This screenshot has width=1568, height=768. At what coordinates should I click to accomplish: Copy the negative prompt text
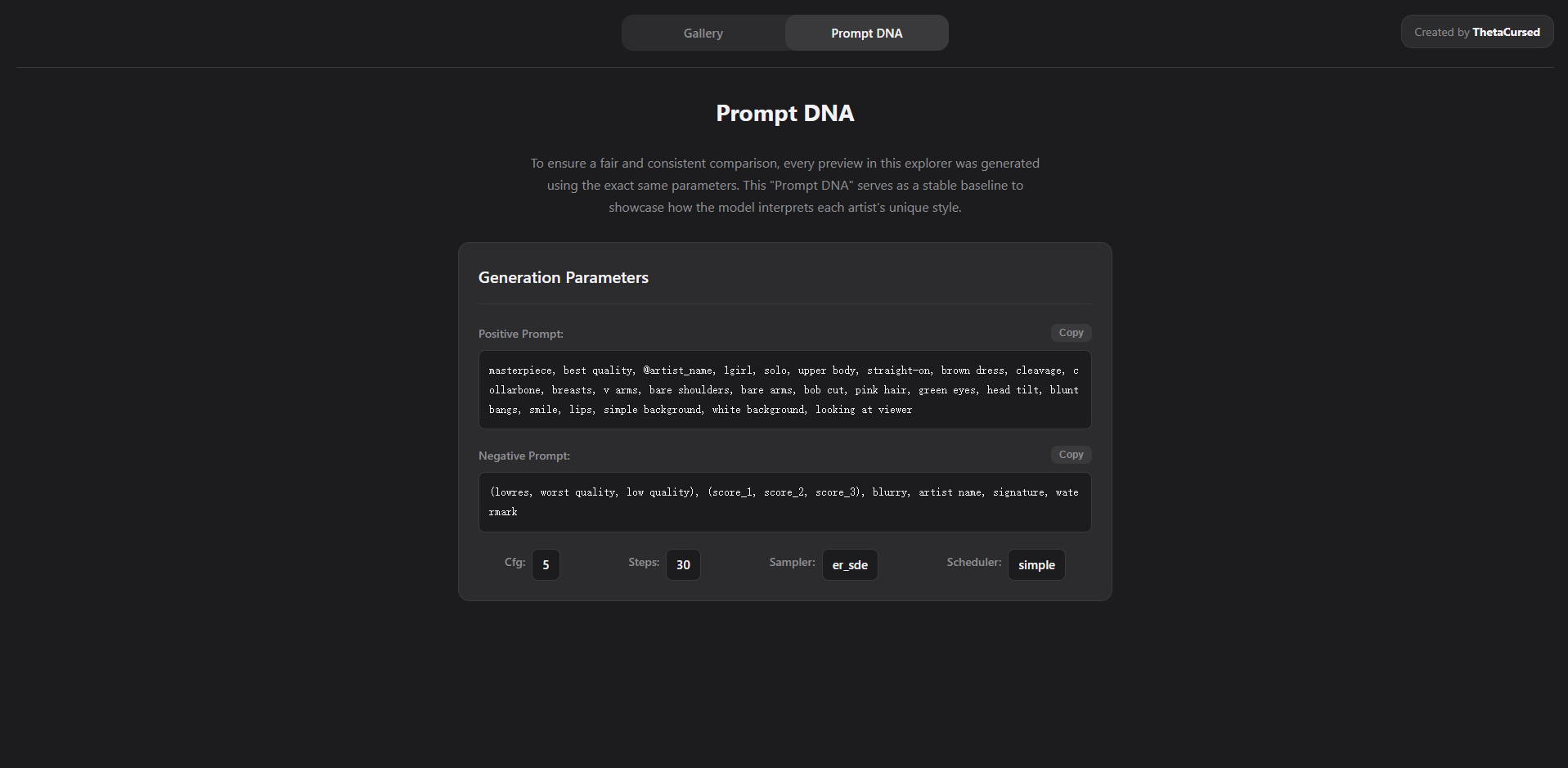[x=1071, y=455]
